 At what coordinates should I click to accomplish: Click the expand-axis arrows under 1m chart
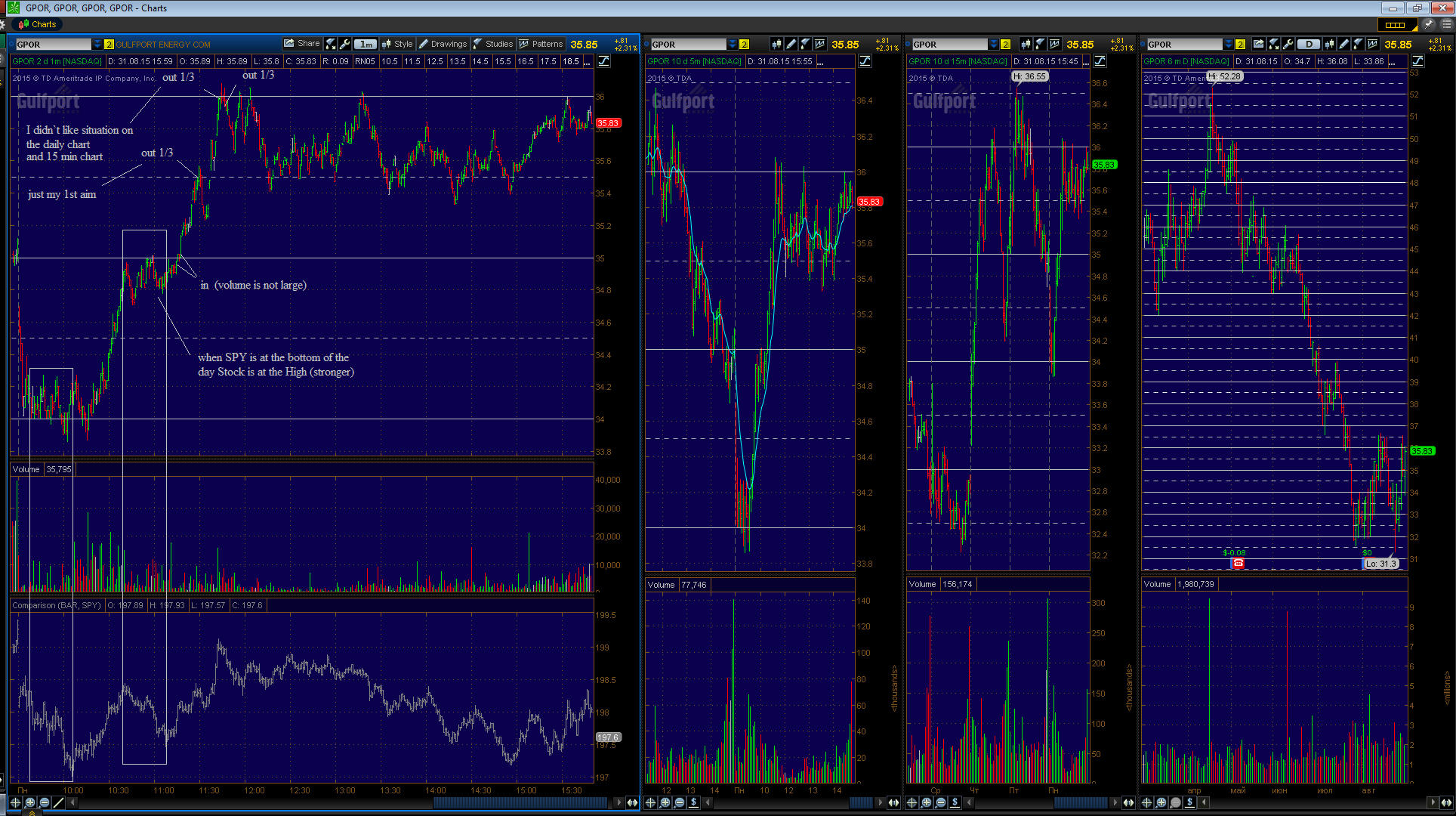(632, 802)
